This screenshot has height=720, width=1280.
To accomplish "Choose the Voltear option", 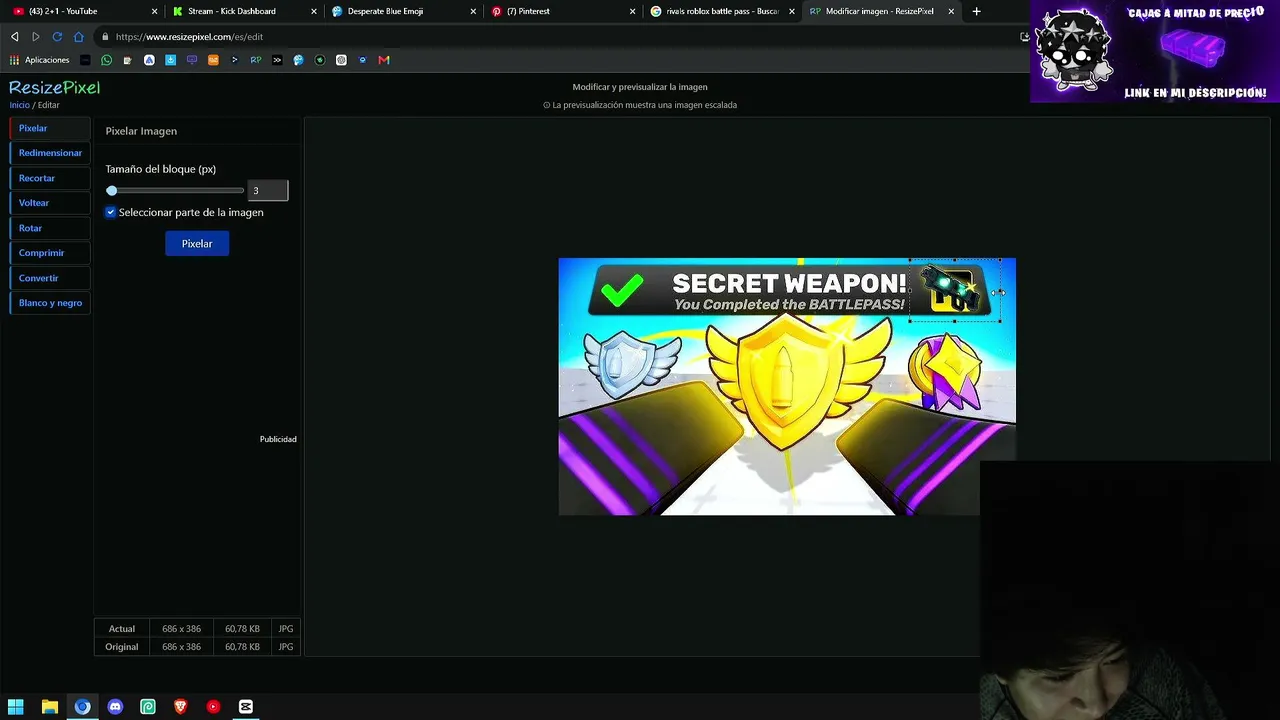I will click(50, 203).
